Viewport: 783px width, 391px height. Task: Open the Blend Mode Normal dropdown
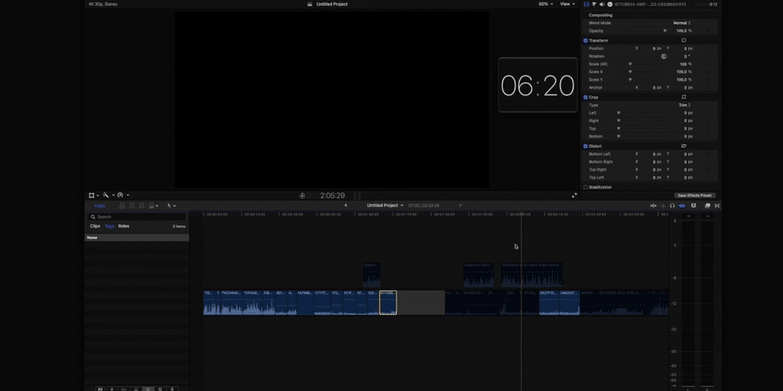tap(682, 23)
